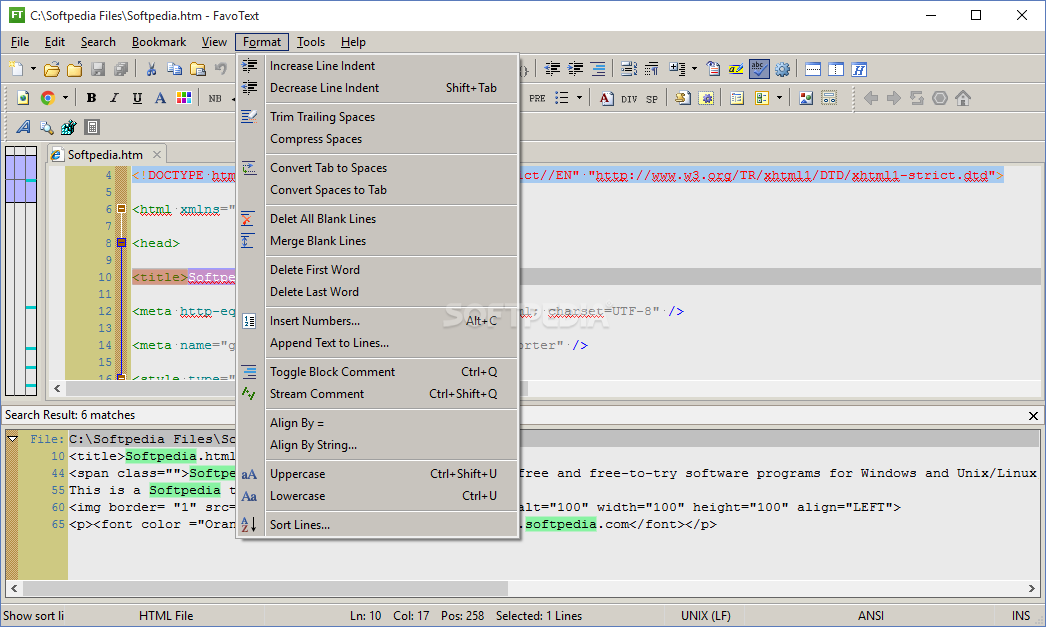Click editor scroll left arrow

[57, 388]
